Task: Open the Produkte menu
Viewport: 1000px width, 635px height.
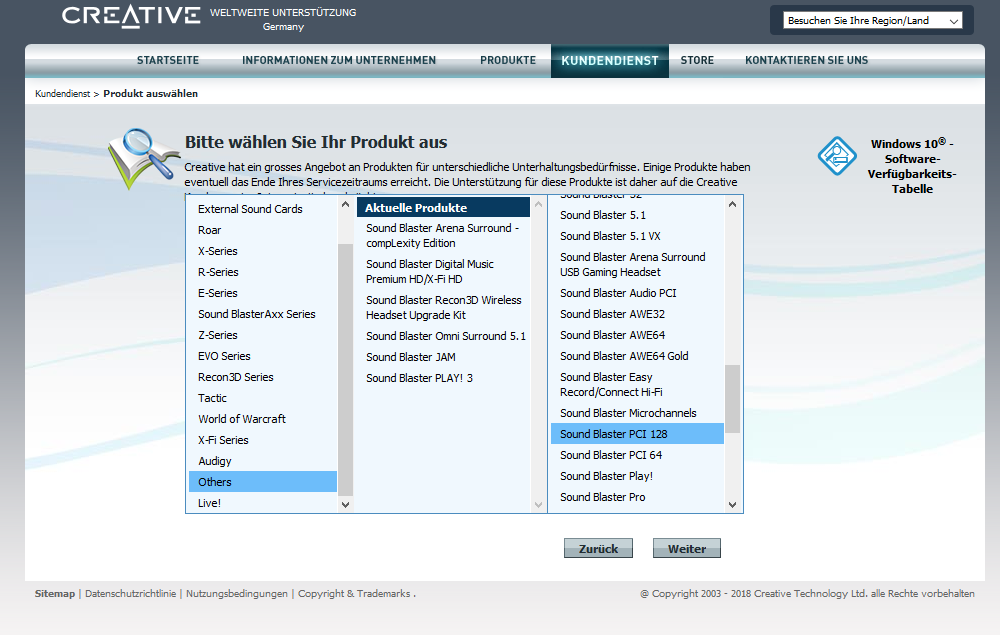Action: 508,60
